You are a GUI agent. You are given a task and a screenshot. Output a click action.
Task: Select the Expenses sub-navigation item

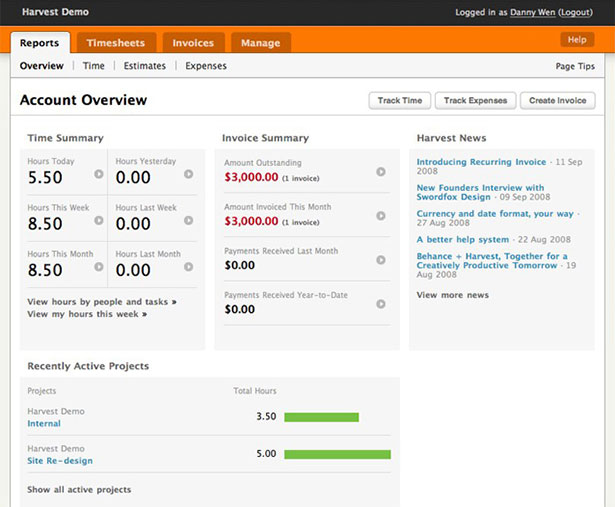click(x=206, y=66)
